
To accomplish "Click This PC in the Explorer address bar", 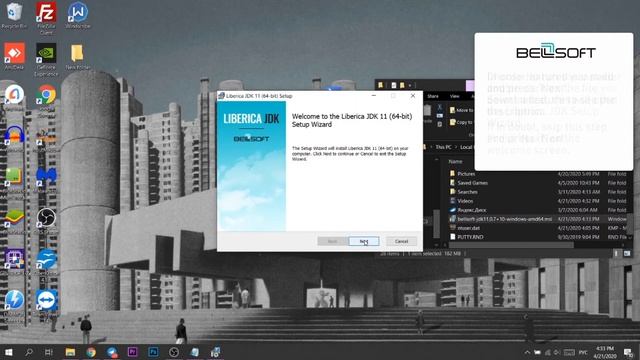I will [x=443, y=147].
